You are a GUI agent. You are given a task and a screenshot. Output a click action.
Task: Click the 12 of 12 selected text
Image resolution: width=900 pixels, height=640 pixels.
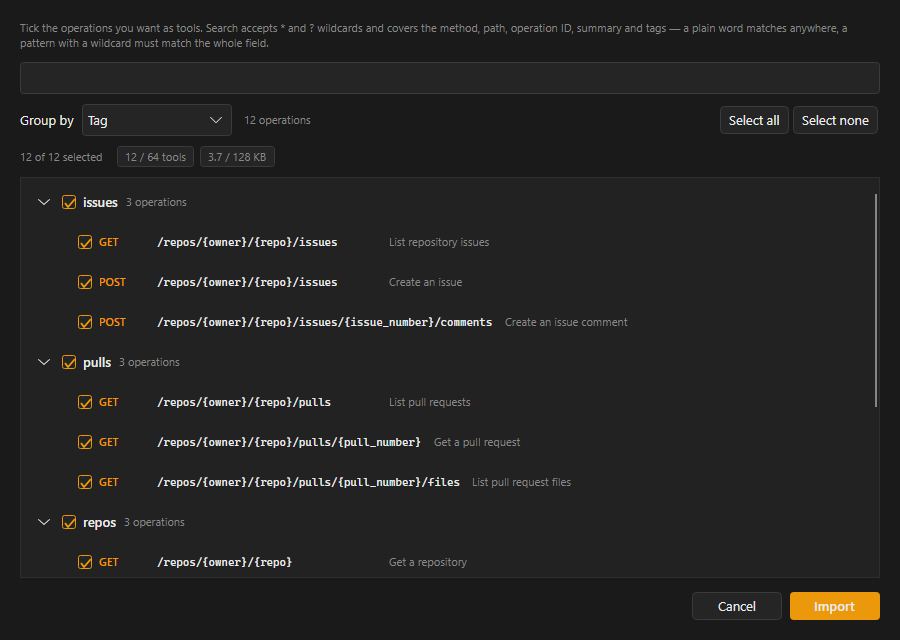point(61,157)
